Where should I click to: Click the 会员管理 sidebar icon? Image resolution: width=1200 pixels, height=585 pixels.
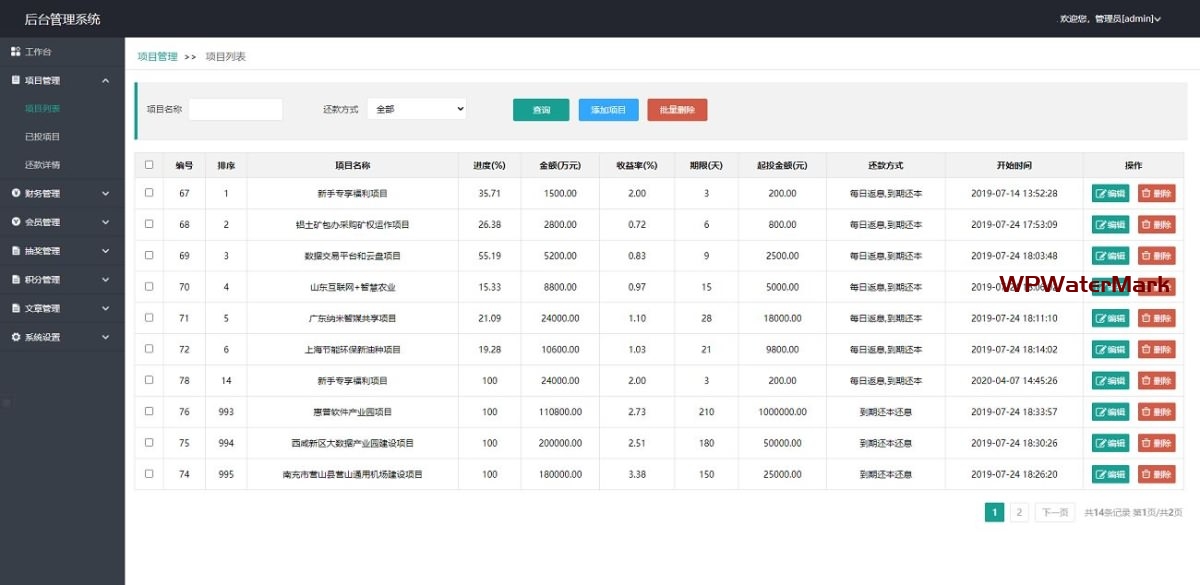(16, 222)
